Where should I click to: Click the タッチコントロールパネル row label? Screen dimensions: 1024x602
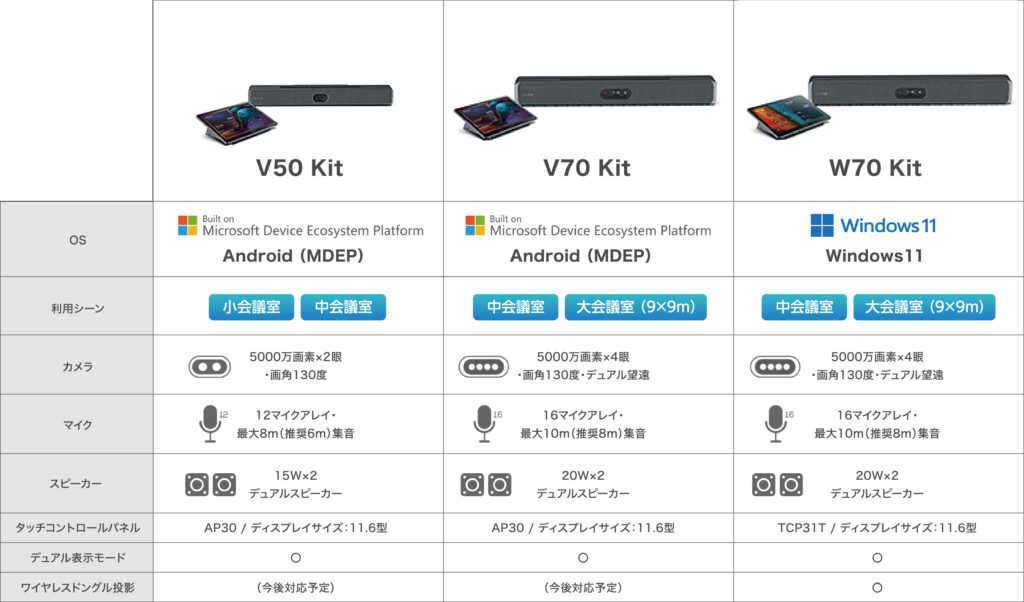(77, 528)
